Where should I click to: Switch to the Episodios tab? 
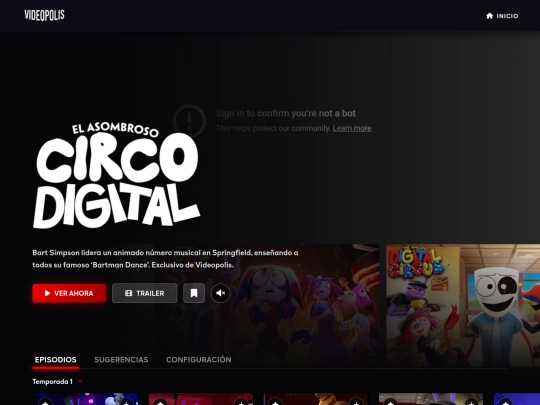coord(56,360)
